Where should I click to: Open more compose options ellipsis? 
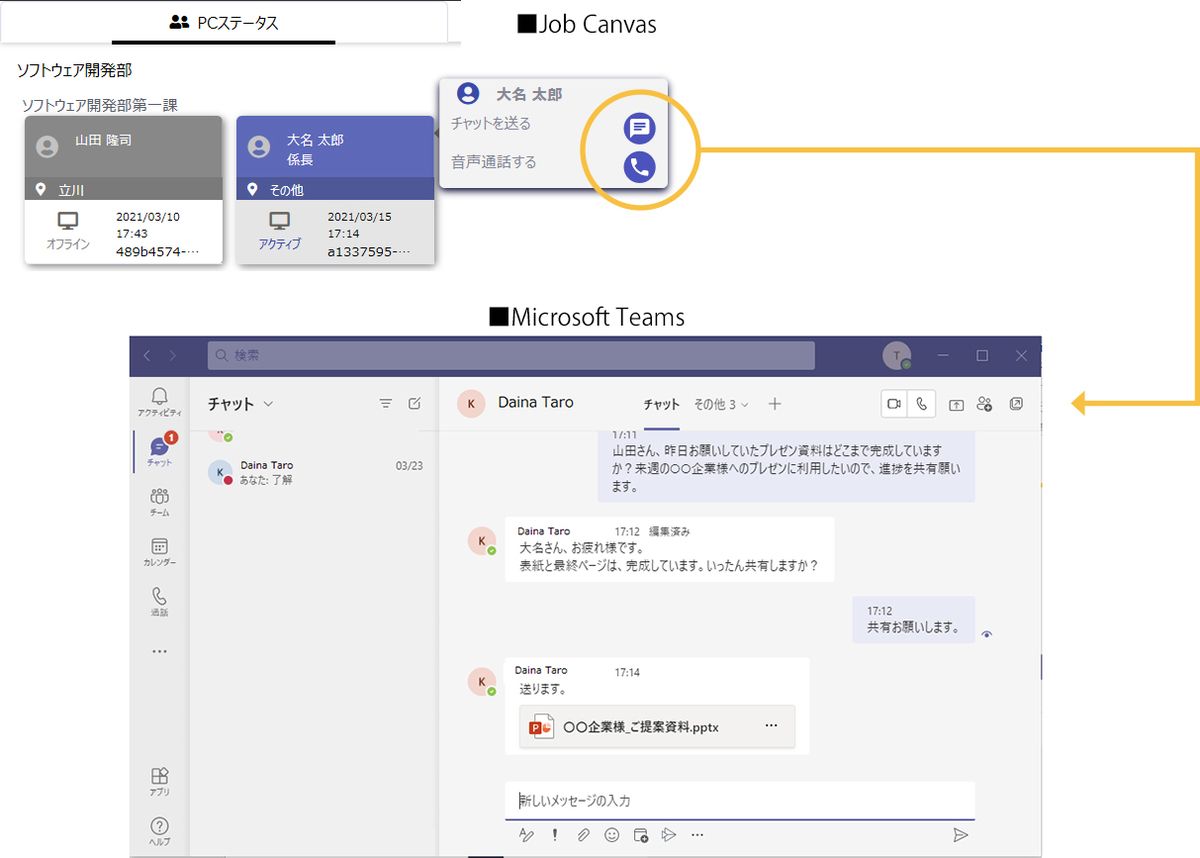[x=698, y=835]
